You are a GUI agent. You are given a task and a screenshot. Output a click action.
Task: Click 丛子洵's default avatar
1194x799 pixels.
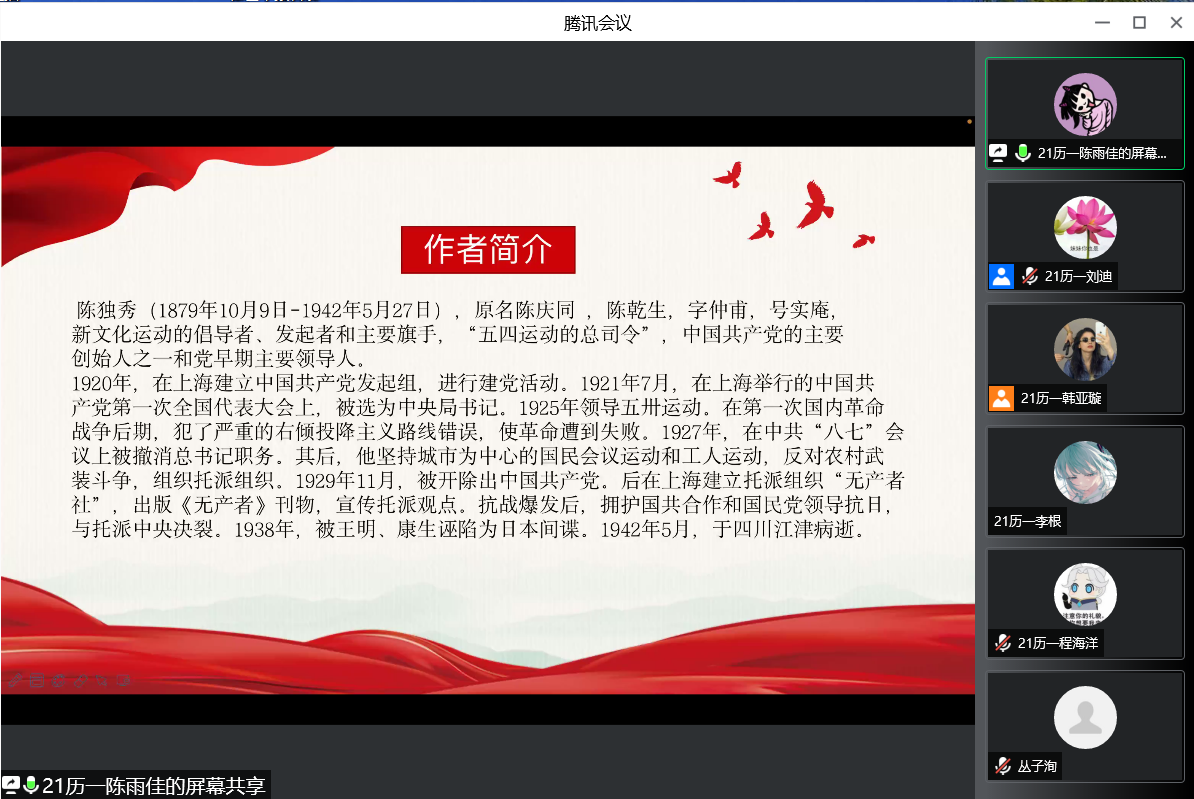coord(1085,717)
